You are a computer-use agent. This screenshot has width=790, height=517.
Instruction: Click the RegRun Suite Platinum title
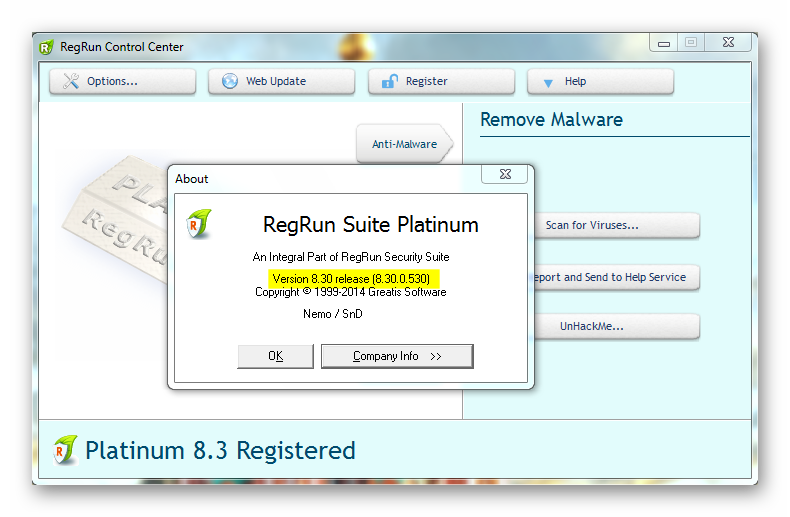click(x=370, y=225)
